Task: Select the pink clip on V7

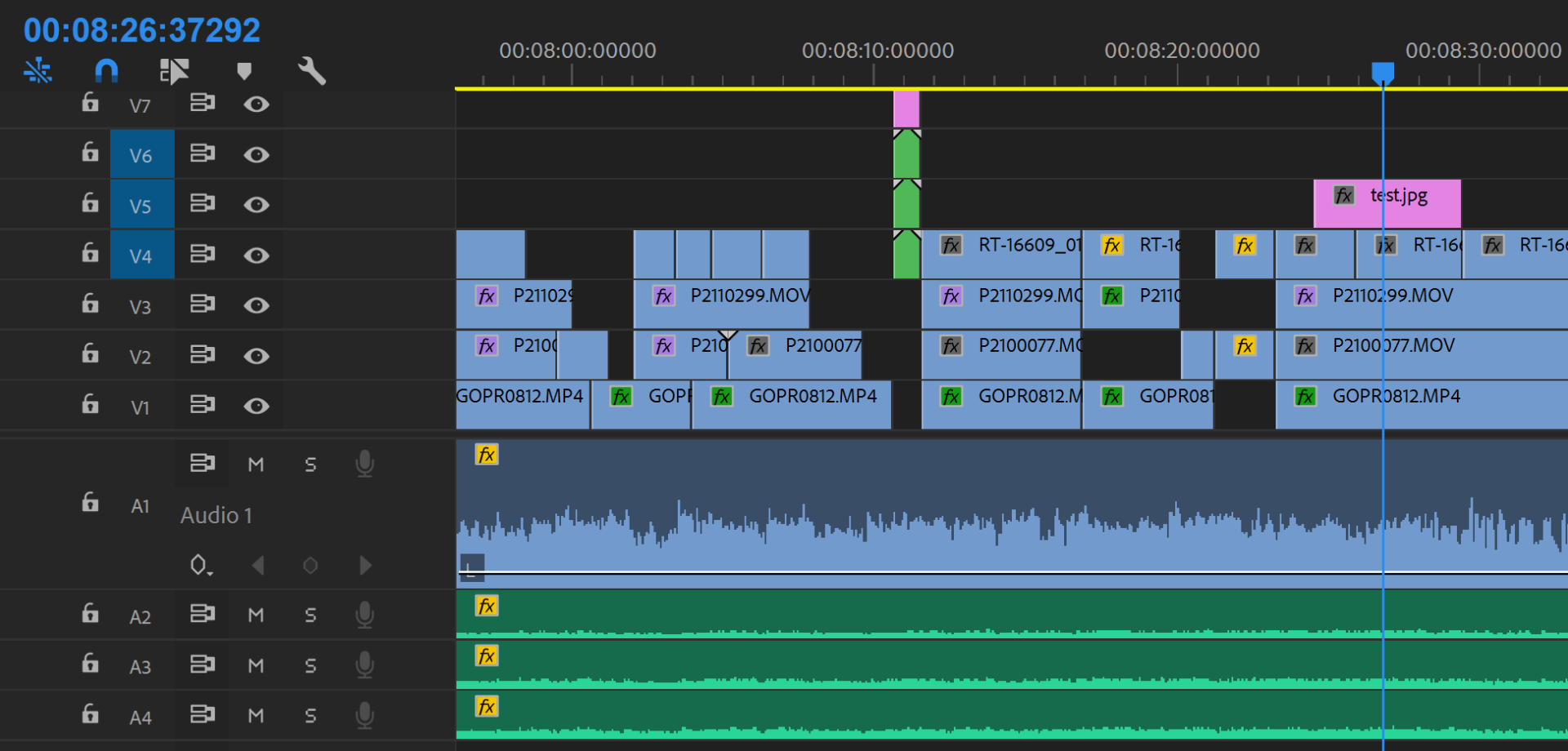Action: click(x=906, y=109)
